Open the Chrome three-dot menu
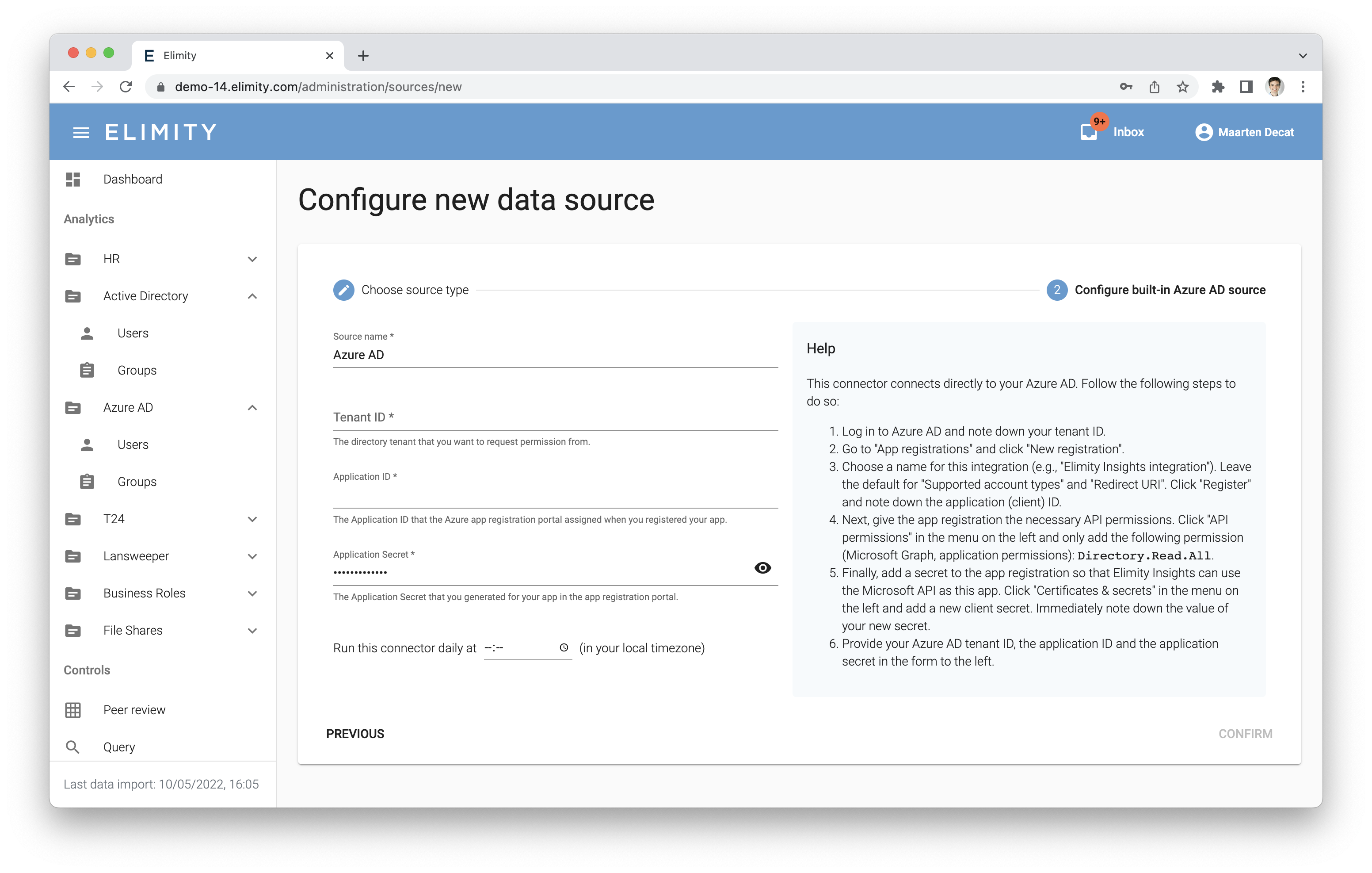 [x=1303, y=87]
